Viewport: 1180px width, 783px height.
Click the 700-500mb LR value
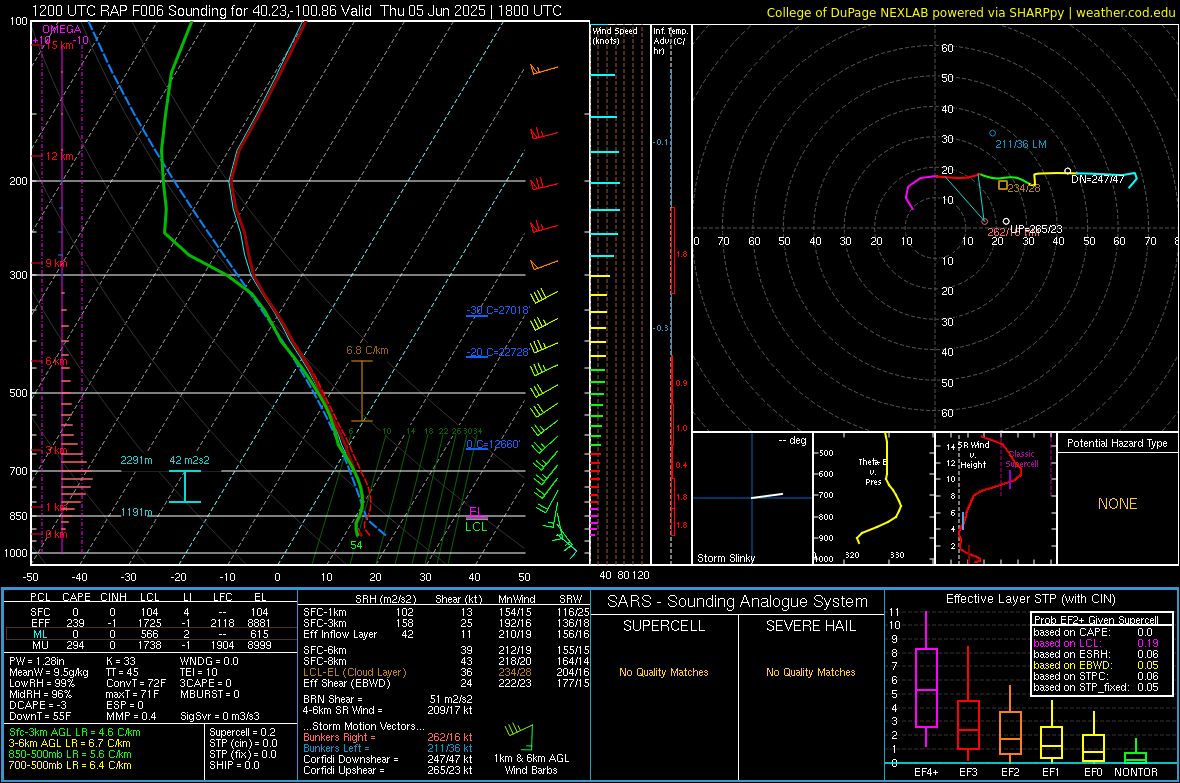tap(70, 765)
